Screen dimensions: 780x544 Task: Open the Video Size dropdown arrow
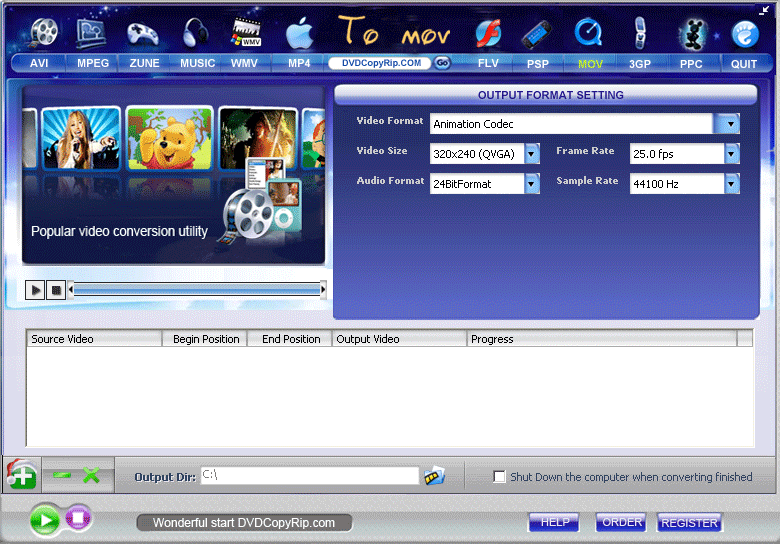532,154
